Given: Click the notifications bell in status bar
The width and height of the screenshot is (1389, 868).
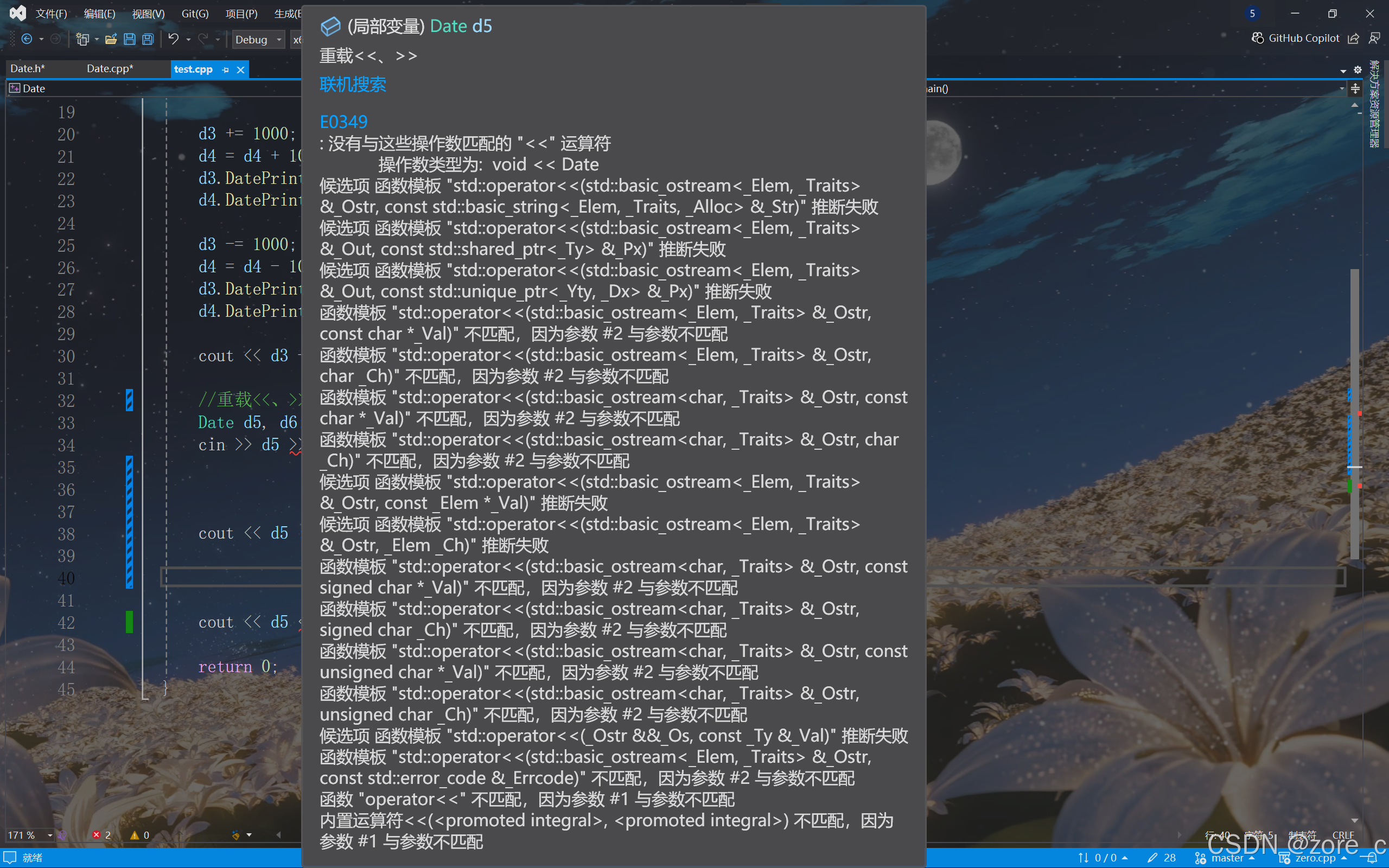Looking at the screenshot, I should (1372, 858).
